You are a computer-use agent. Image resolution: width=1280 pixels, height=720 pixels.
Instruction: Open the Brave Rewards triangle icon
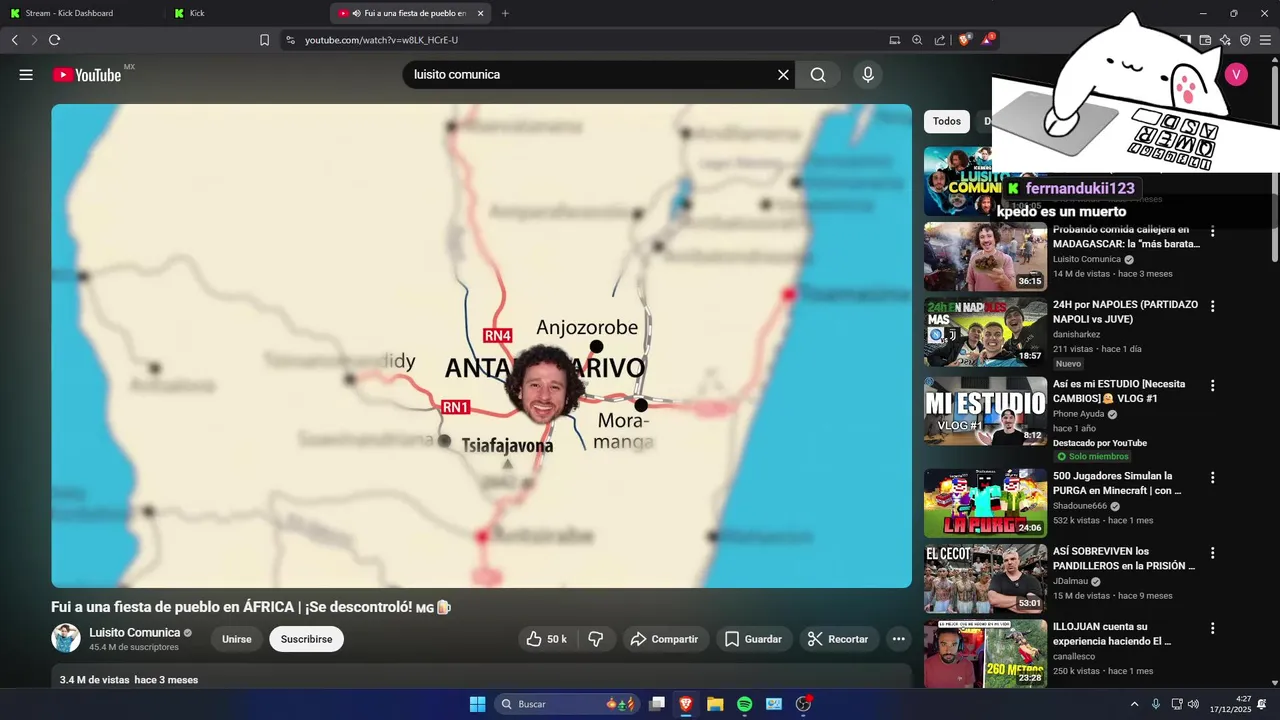click(988, 40)
